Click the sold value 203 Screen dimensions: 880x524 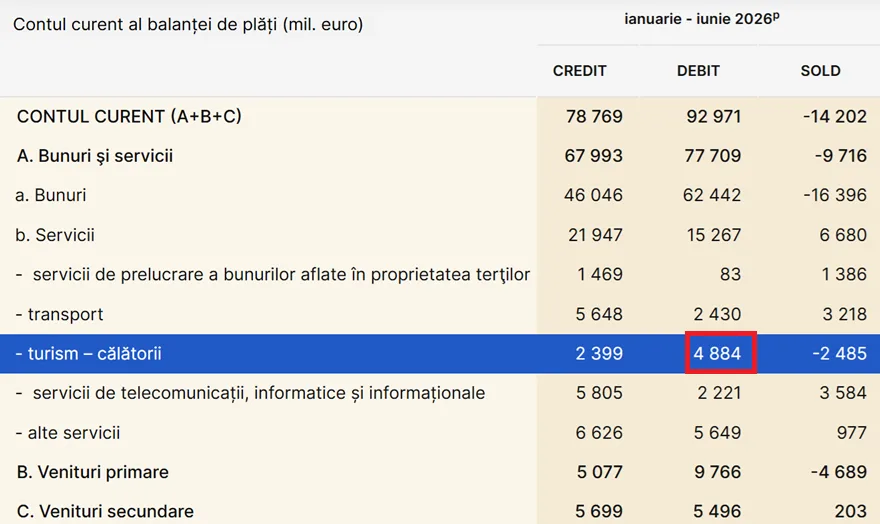pos(851,511)
